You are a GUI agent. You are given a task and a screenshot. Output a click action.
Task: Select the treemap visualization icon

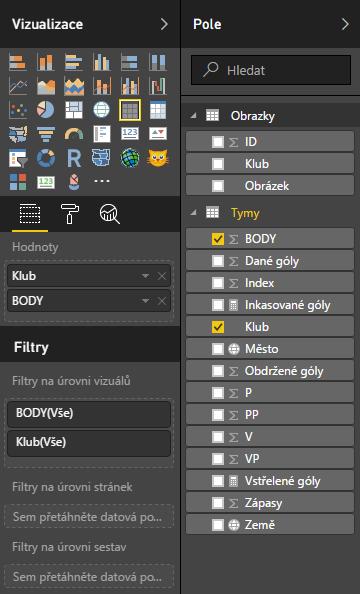coord(74,109)
